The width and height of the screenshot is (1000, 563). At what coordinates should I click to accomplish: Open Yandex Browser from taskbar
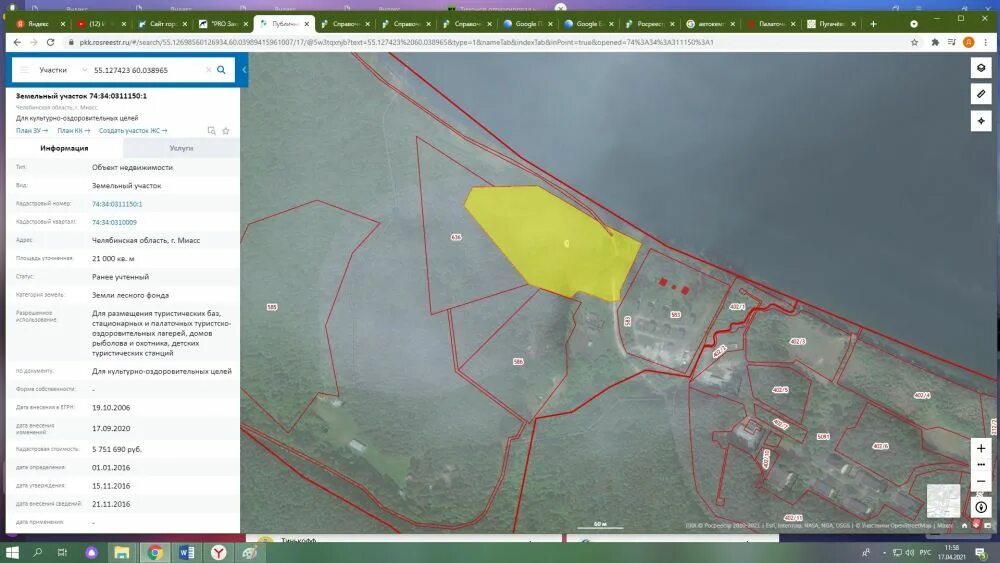219,552
